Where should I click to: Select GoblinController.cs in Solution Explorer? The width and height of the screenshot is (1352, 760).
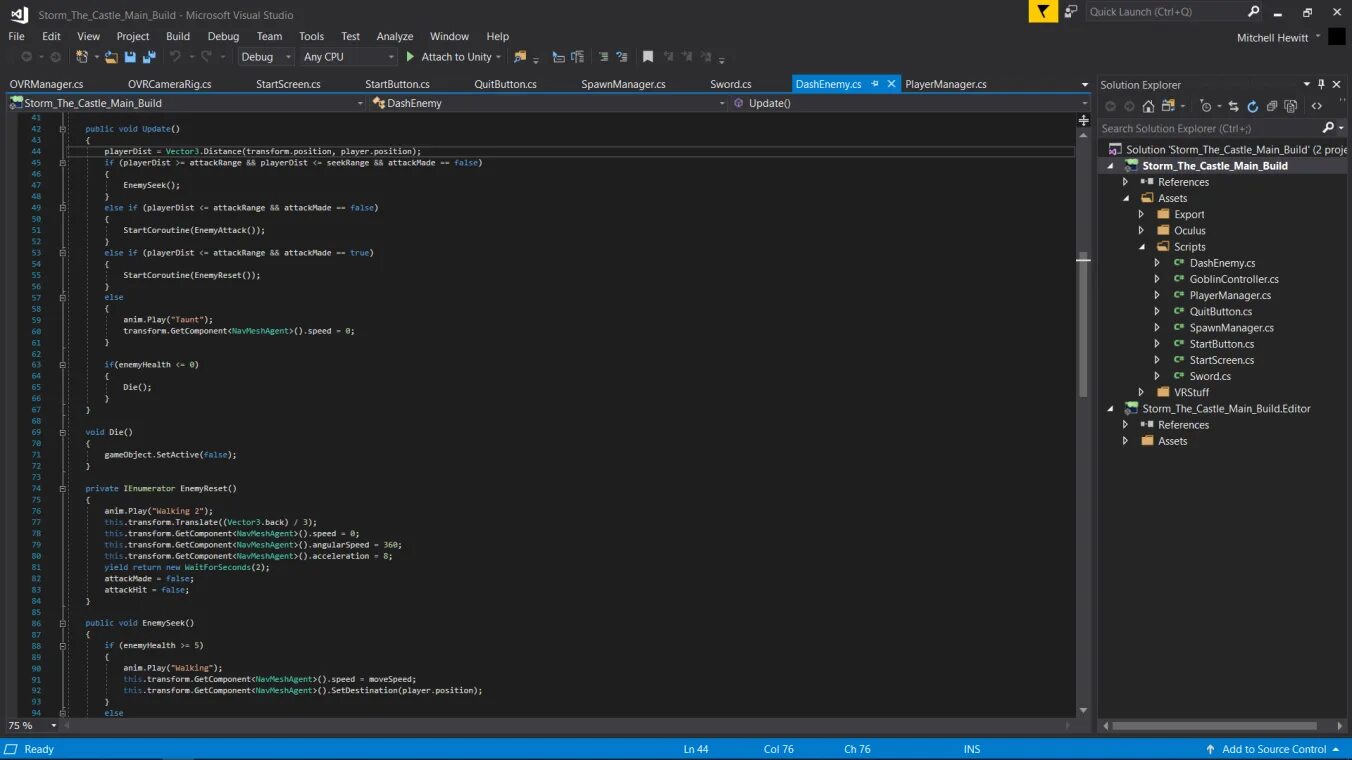pyautogui.click(x=1234, y=279)
